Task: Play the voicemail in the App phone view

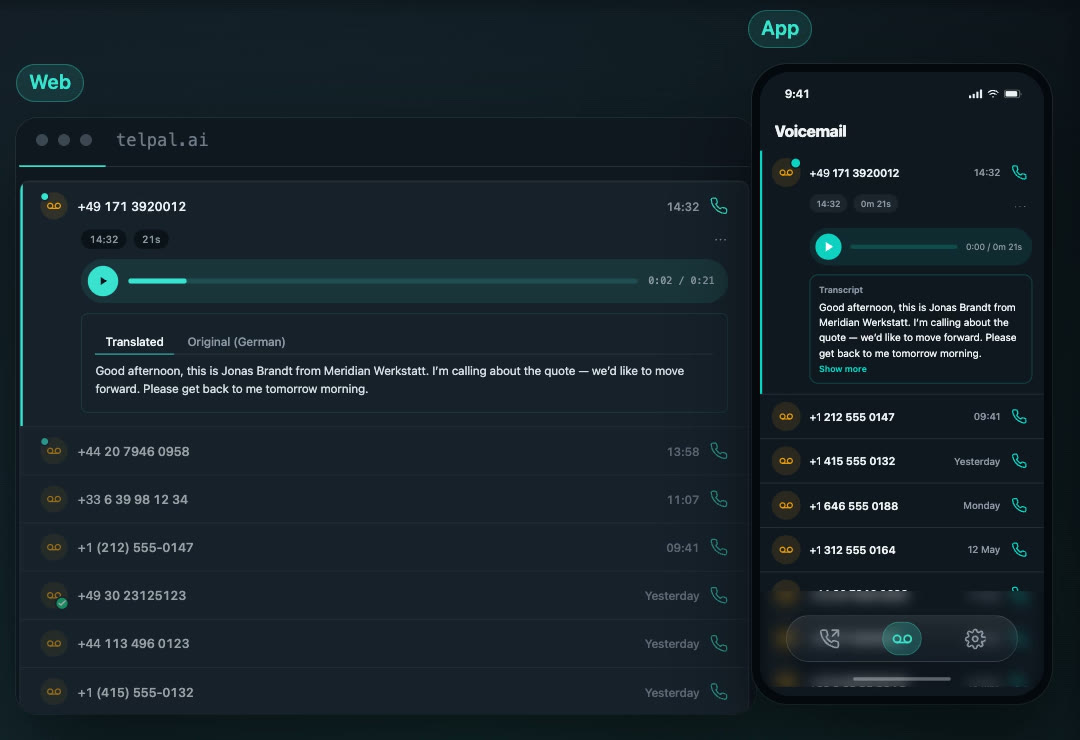Action: point(828,247)
